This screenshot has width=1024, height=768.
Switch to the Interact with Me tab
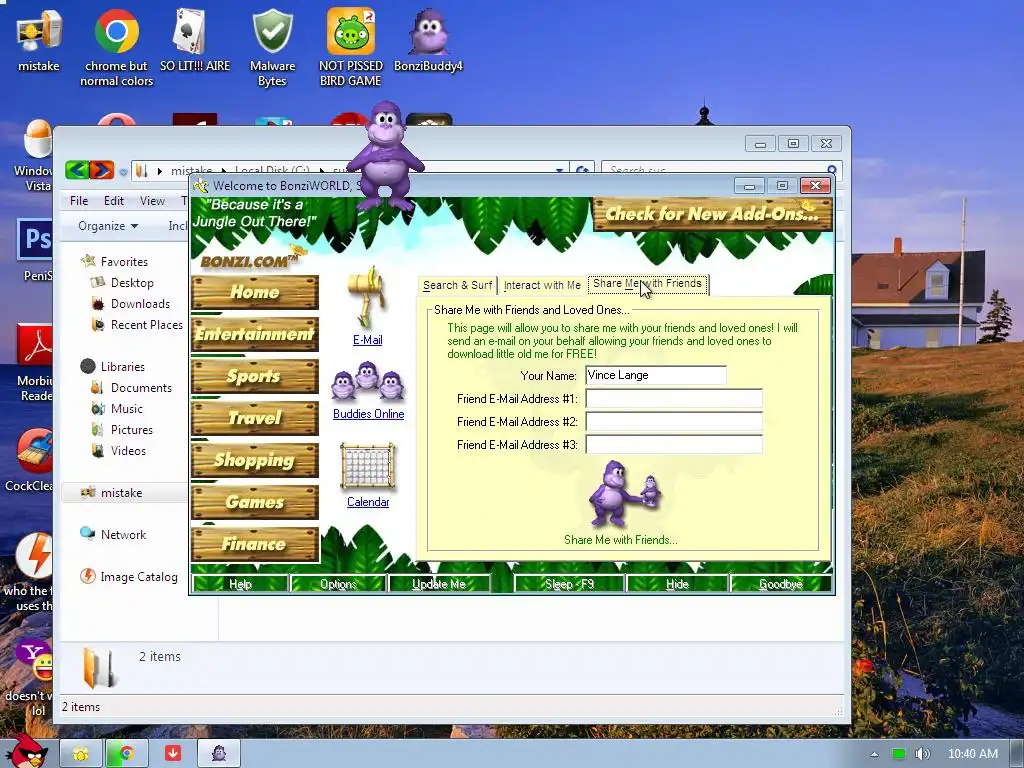tap(542, 285)
